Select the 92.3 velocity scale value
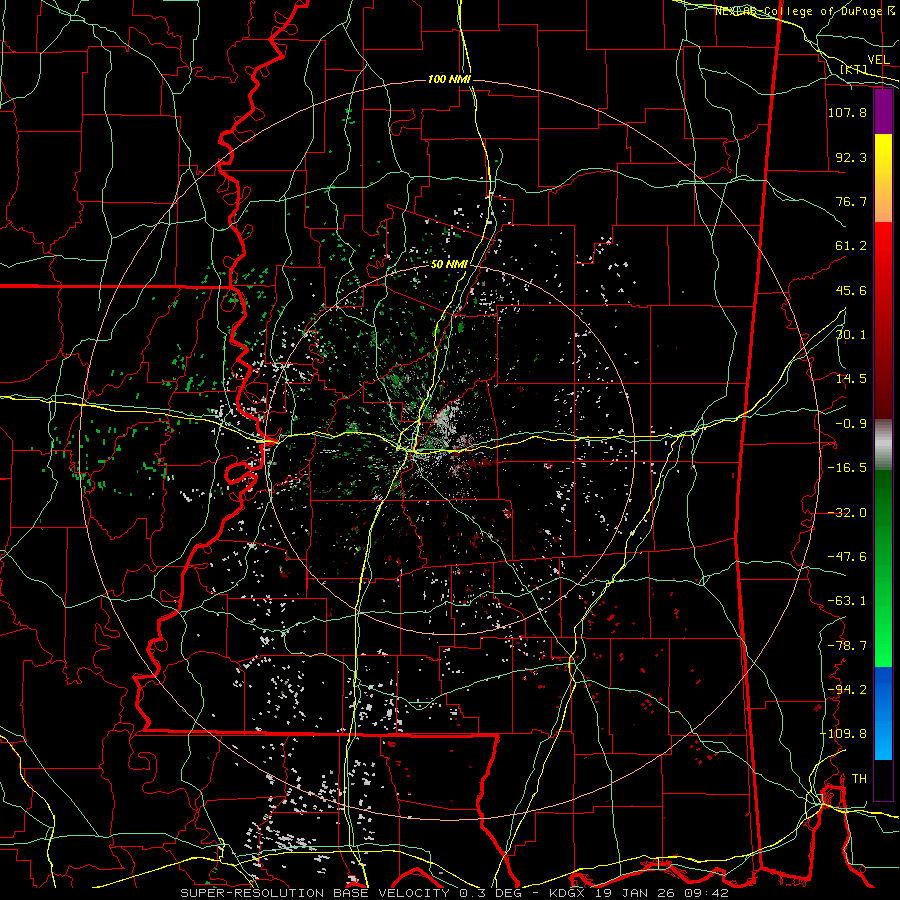This screenshot has height=900, width=900. [851, 157]
